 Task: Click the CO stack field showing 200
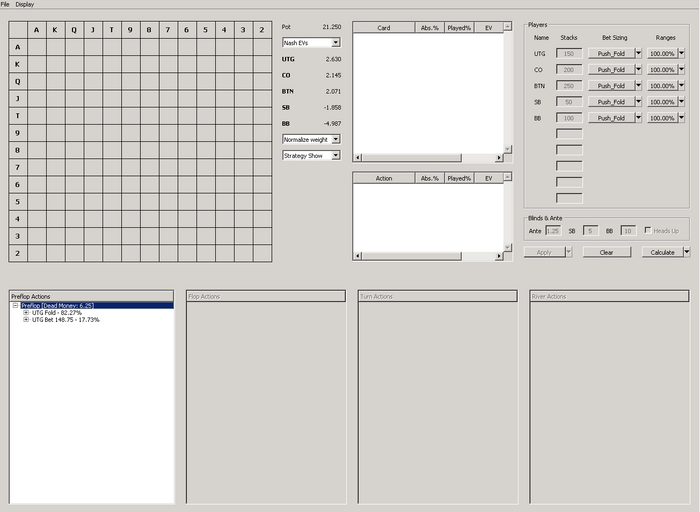pyautogui.click(x=569, y=70)
